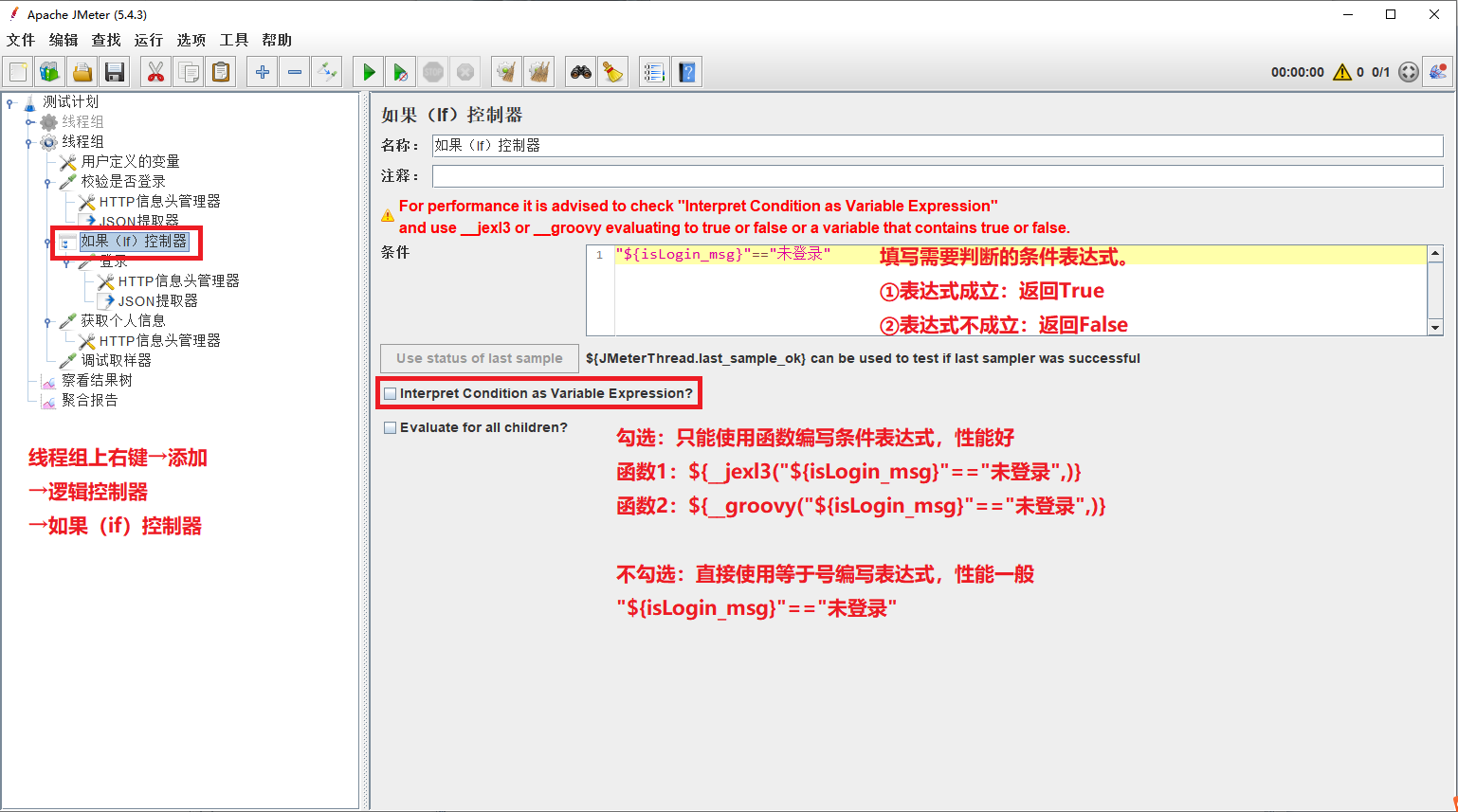The image size is (1458, 812).
Task: Open the 运行 menu
Action: tap(148, 40)
